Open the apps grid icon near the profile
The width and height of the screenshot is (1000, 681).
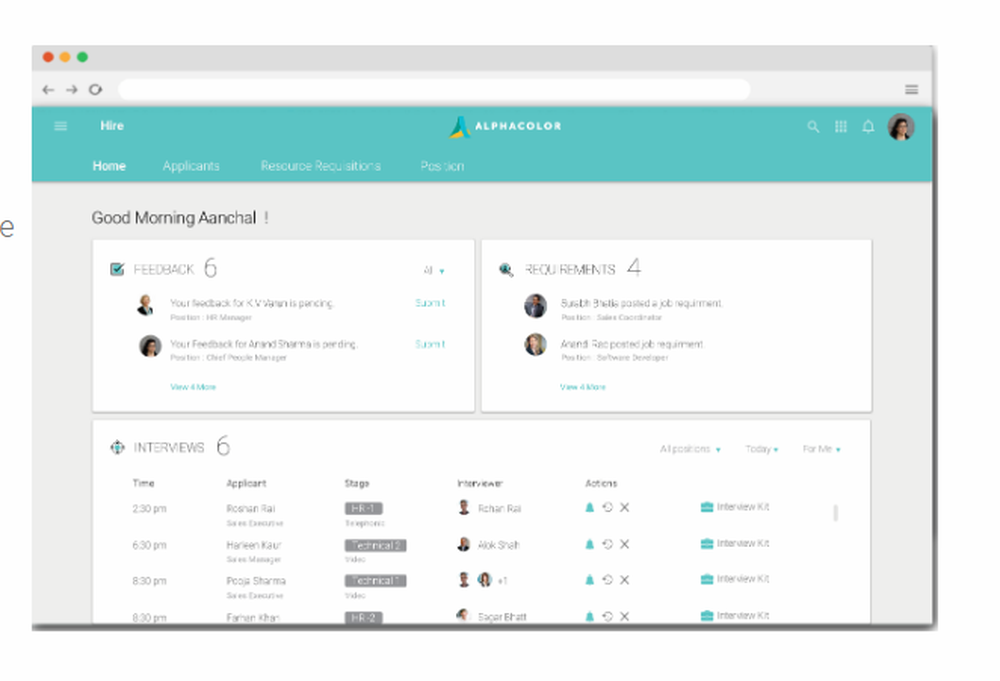(x=841, y=126)
